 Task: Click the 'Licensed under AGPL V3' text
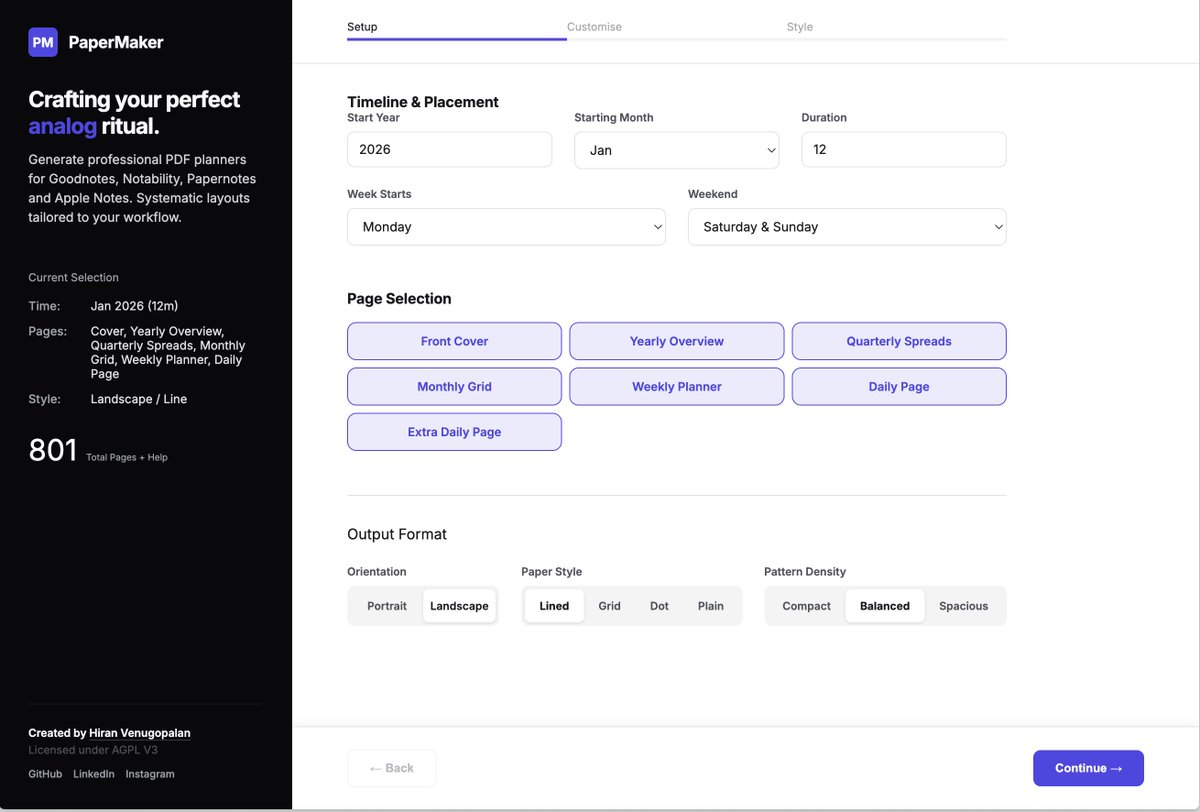point(93,750)
